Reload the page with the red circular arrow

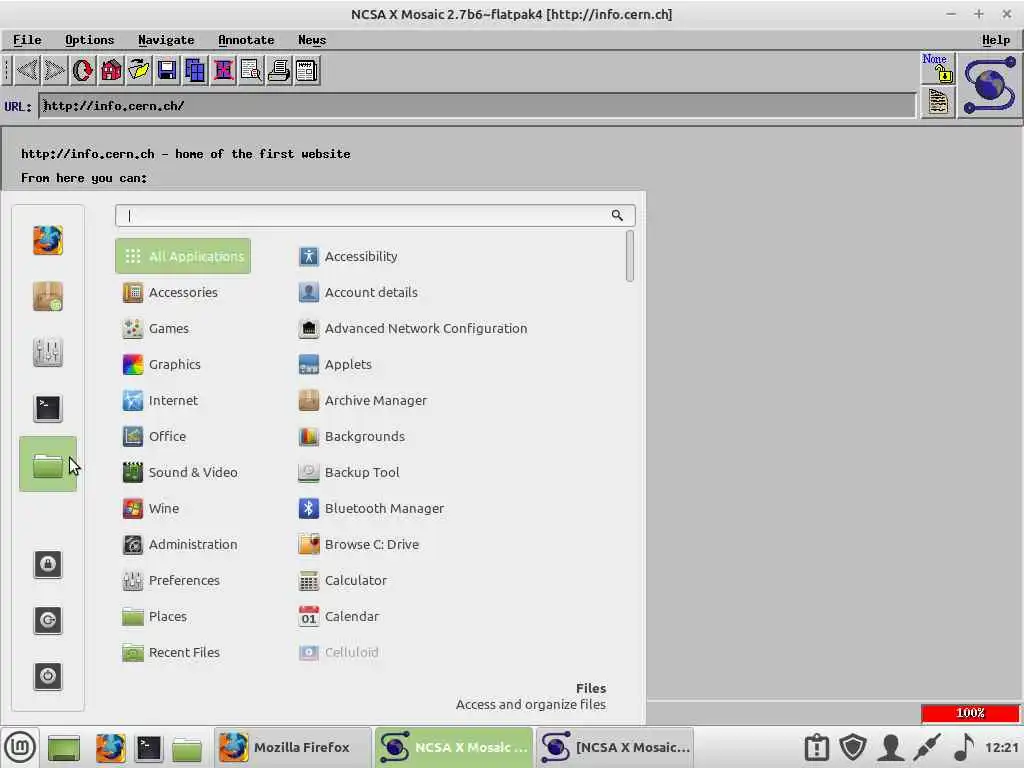pos(82,70)
